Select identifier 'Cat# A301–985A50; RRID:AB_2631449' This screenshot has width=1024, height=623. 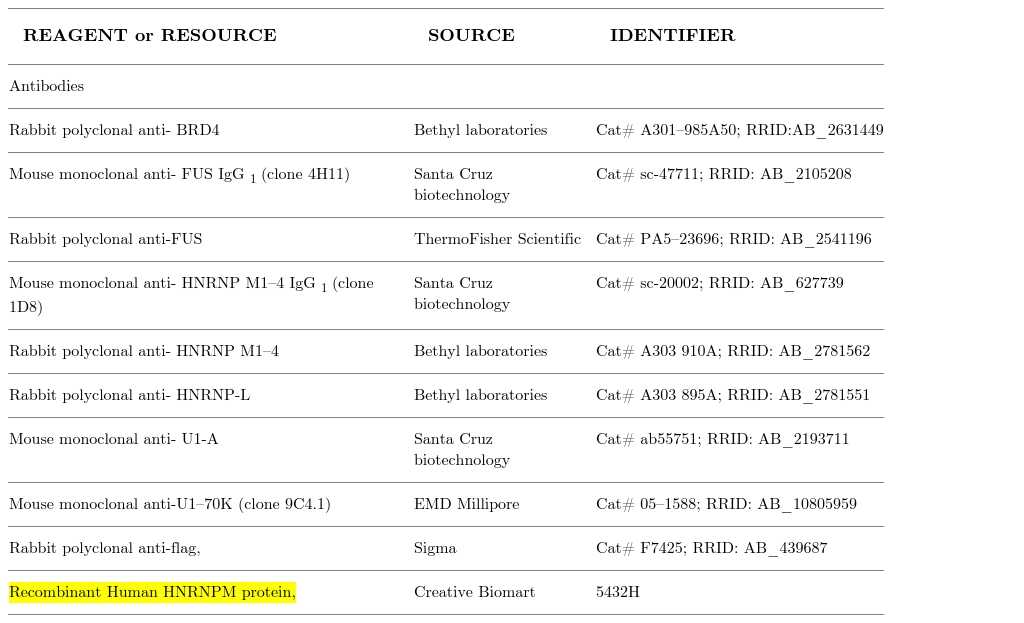[740, 130]
